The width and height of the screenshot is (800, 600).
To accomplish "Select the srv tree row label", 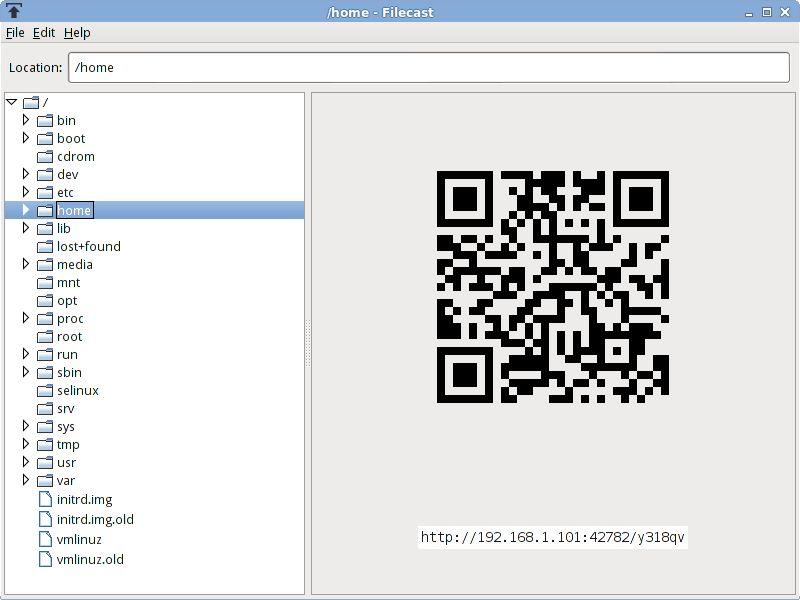I will tap(65, 409).
